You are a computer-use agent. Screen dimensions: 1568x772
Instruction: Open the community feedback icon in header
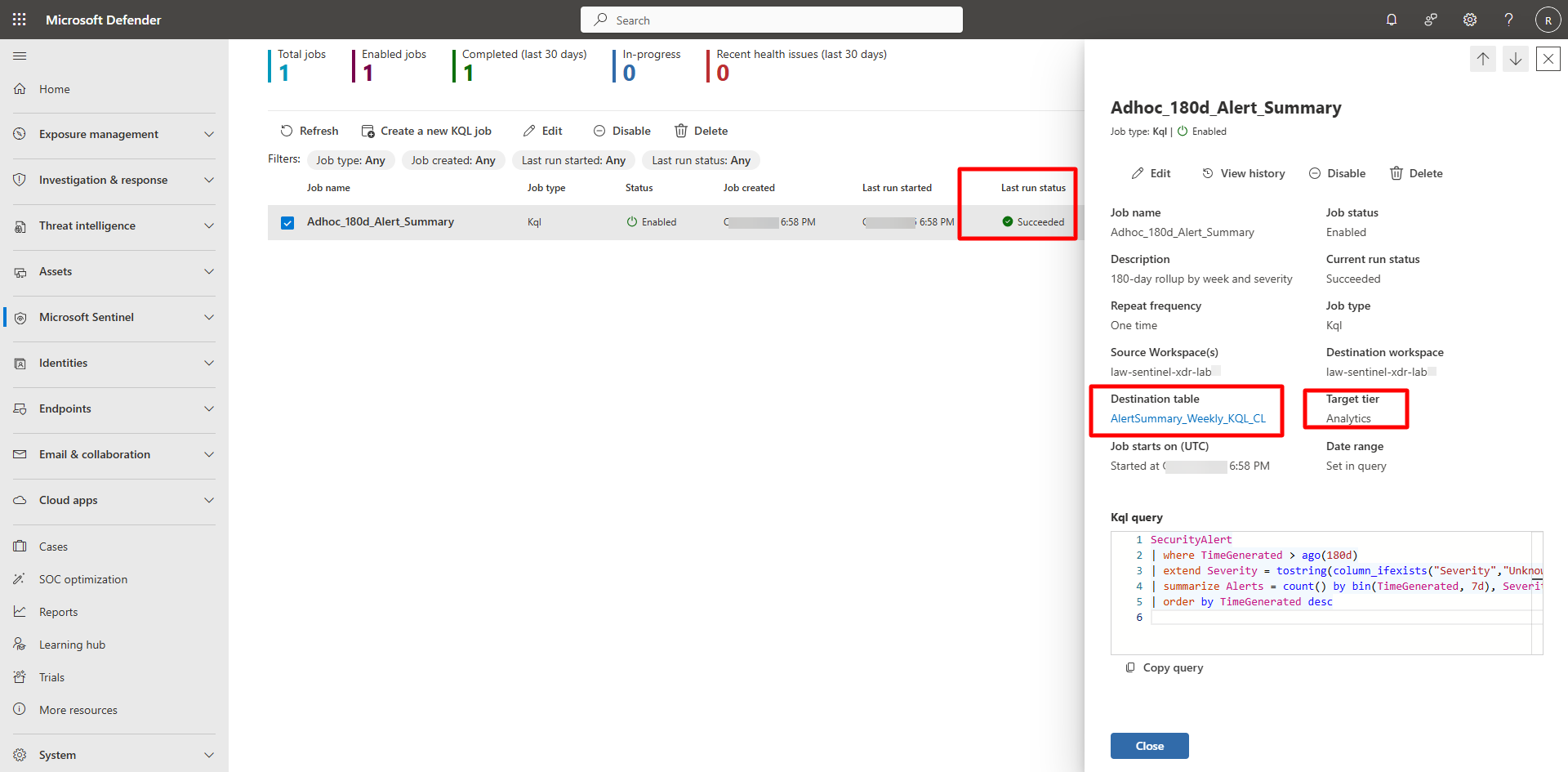(1431, 20)
